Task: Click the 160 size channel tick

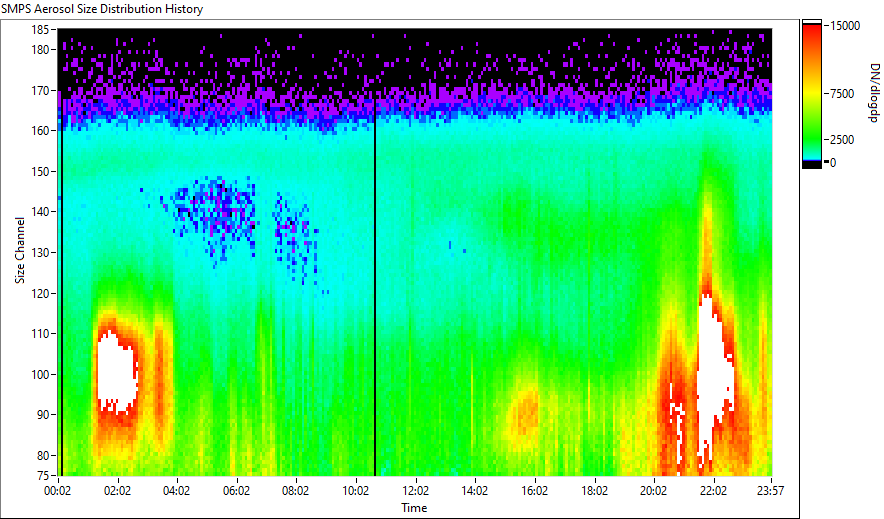Action: point(40,130)
